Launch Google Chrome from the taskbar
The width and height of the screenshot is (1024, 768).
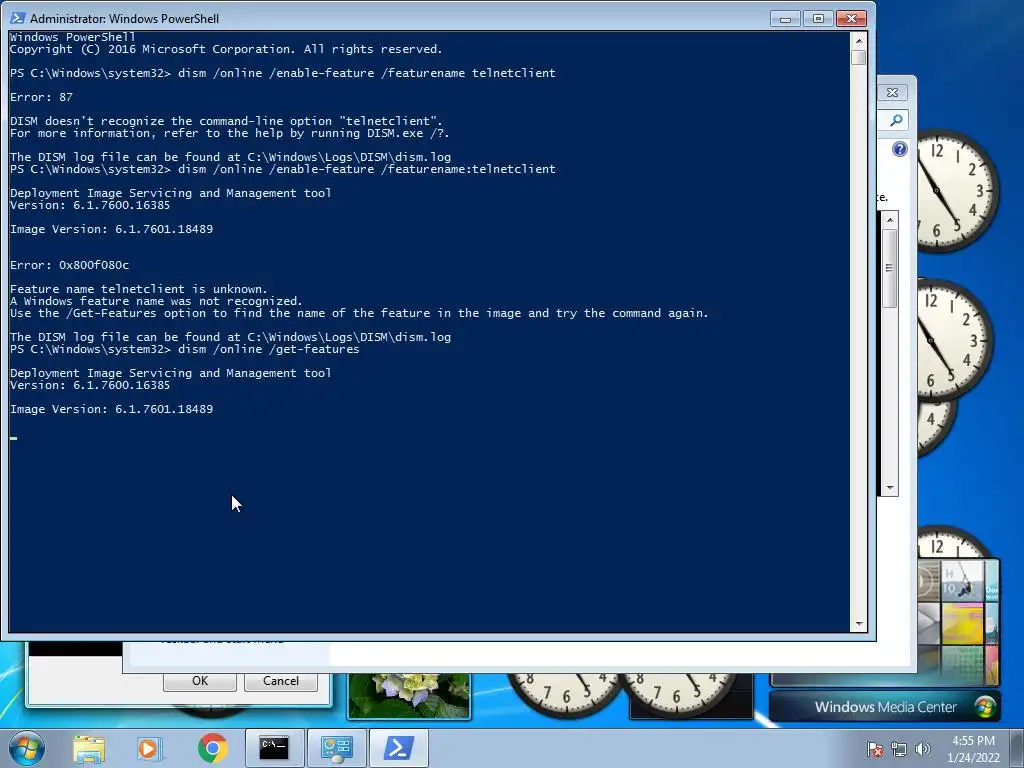pyautogui.click(x=213, y=748)
